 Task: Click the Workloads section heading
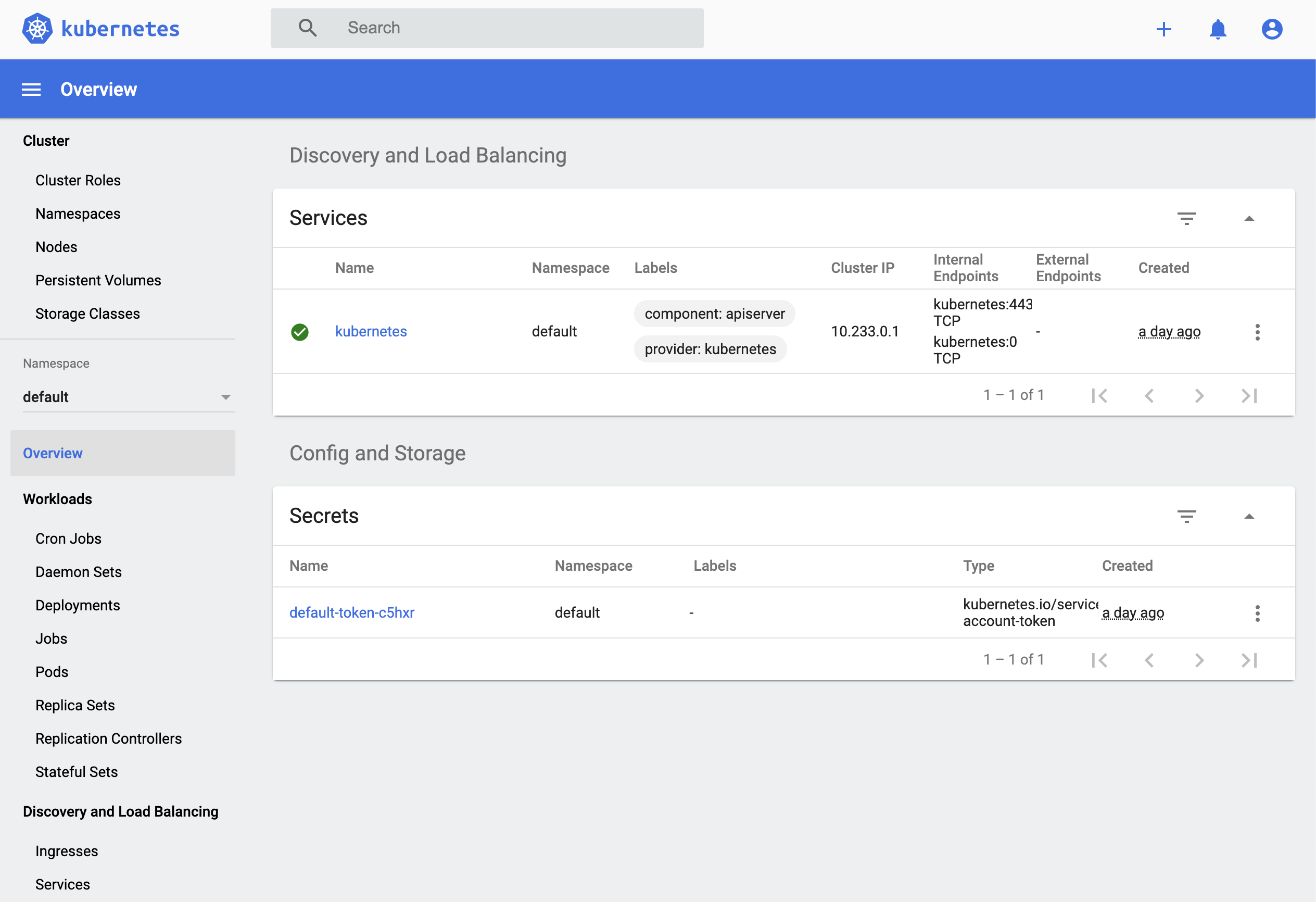[58, 499]
